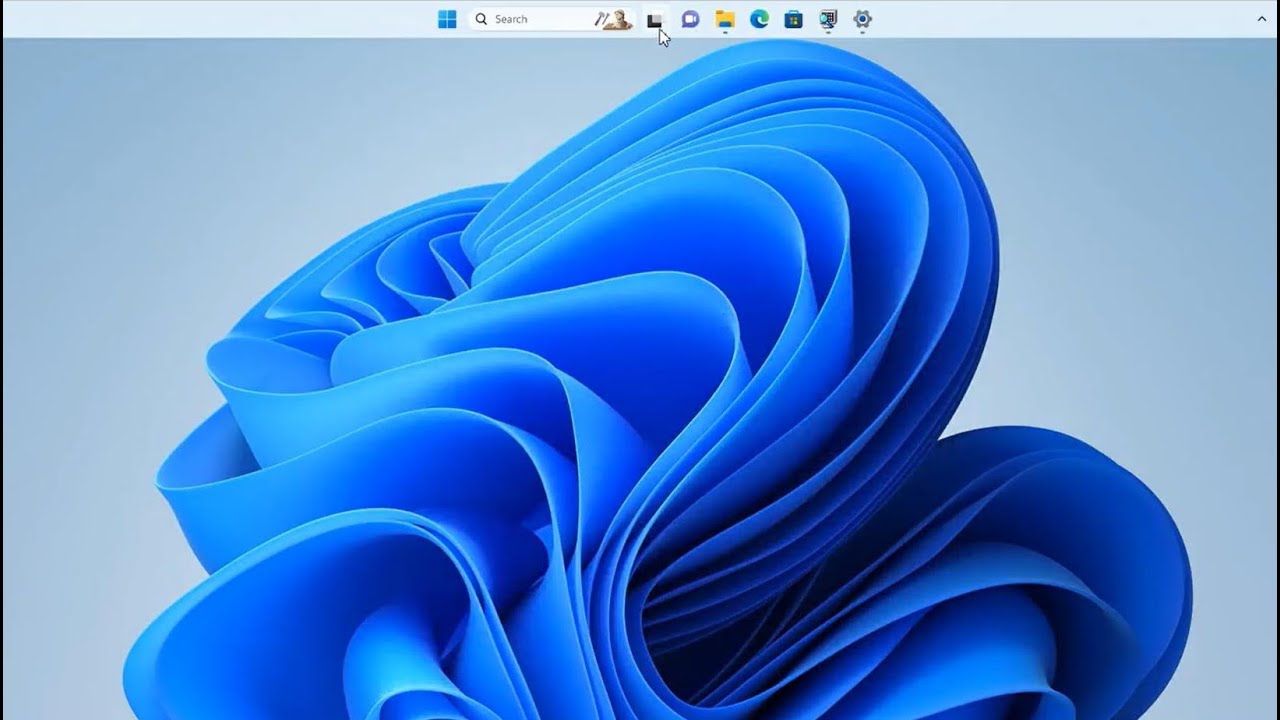1280x720 pixels.
Task: Open the Microsoft Store app
Action: (x=794, y=19)
